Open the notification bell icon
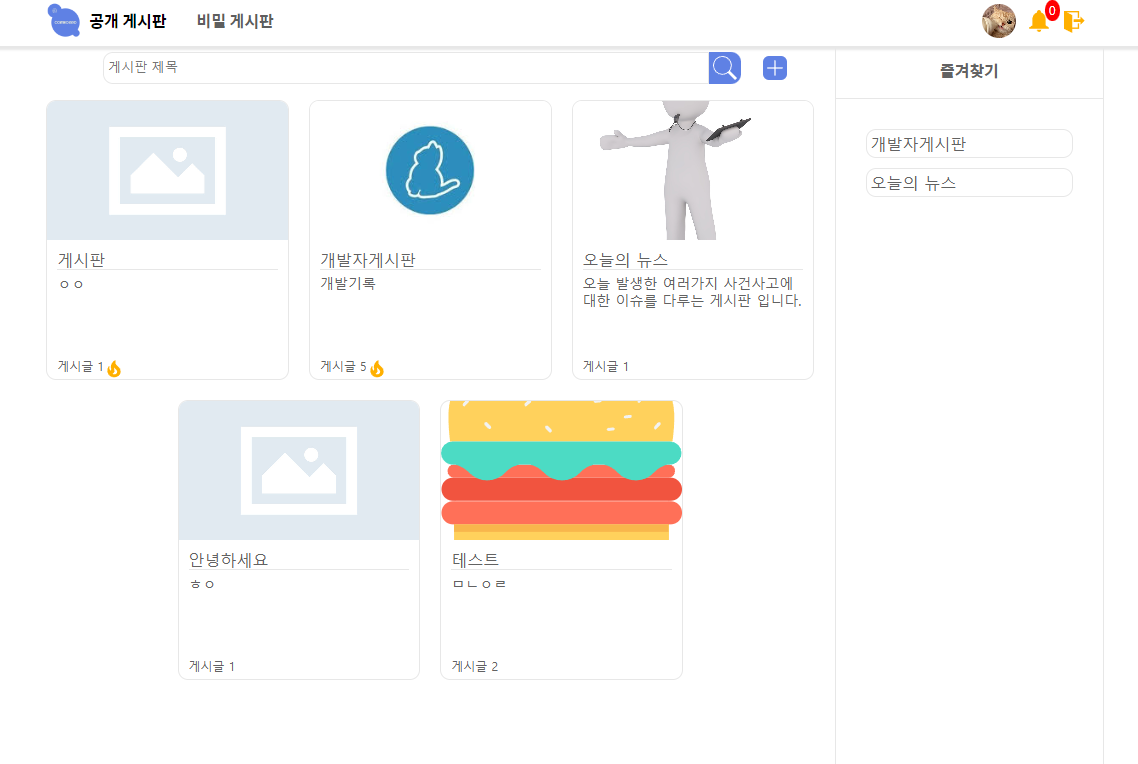The height and width of the screenshot is (764, 1138). click(1038, 20)
